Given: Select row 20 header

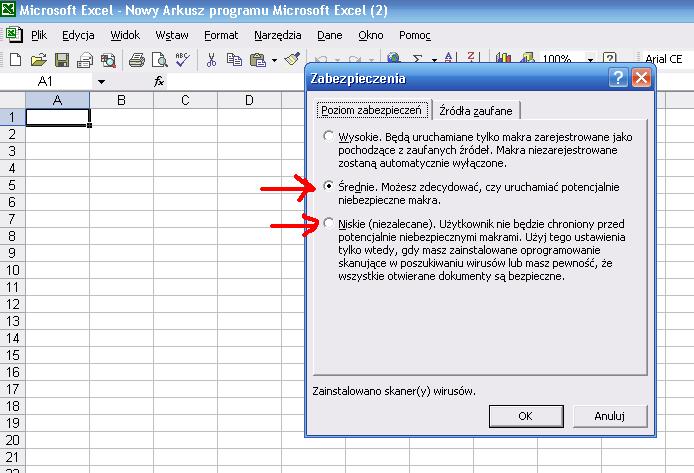Looking at the screenshot, I should pyautogui.click(x=12, y=440).
